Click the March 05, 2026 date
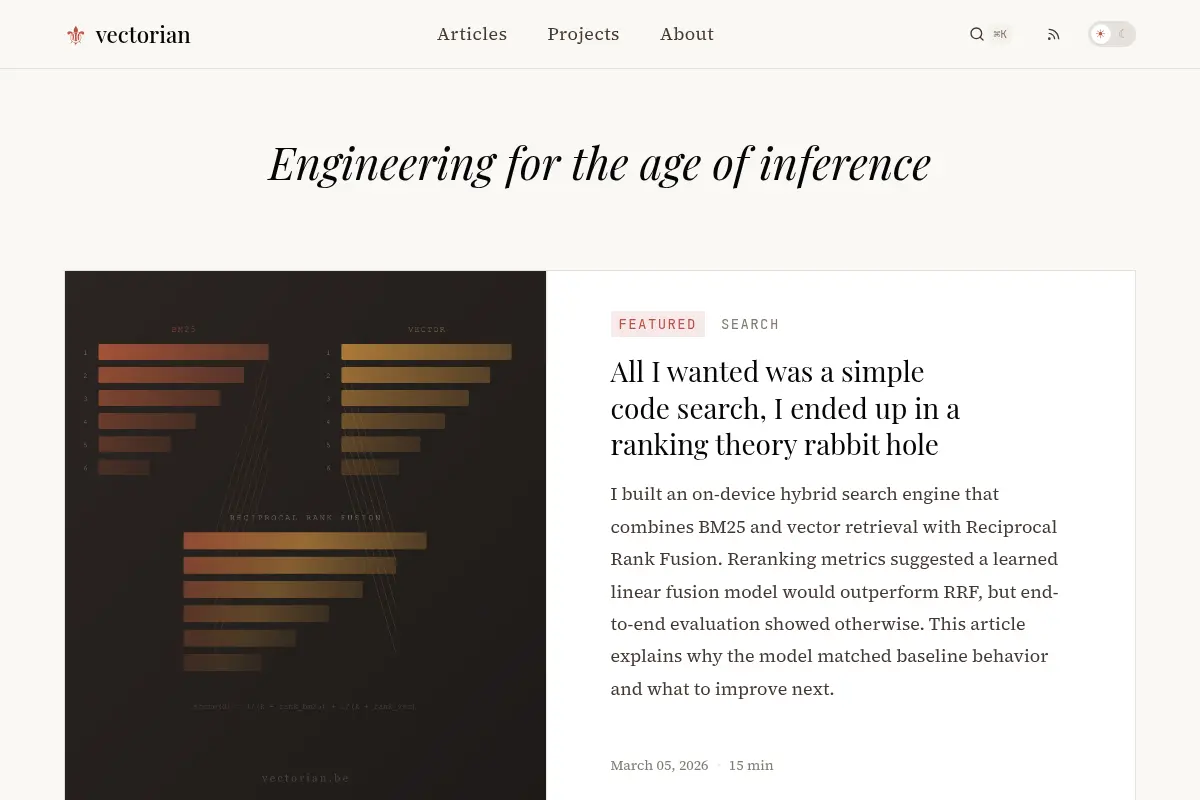Viewport: 1200px width, 800px height. (x=659, y=765)
